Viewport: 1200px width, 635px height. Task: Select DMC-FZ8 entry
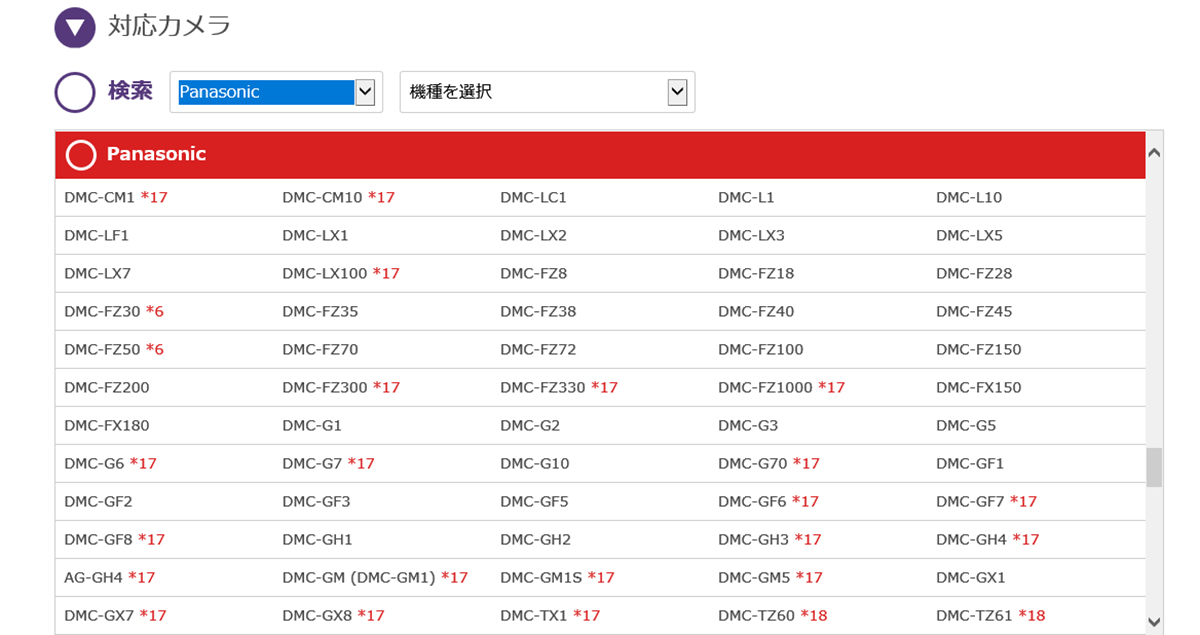533,274
